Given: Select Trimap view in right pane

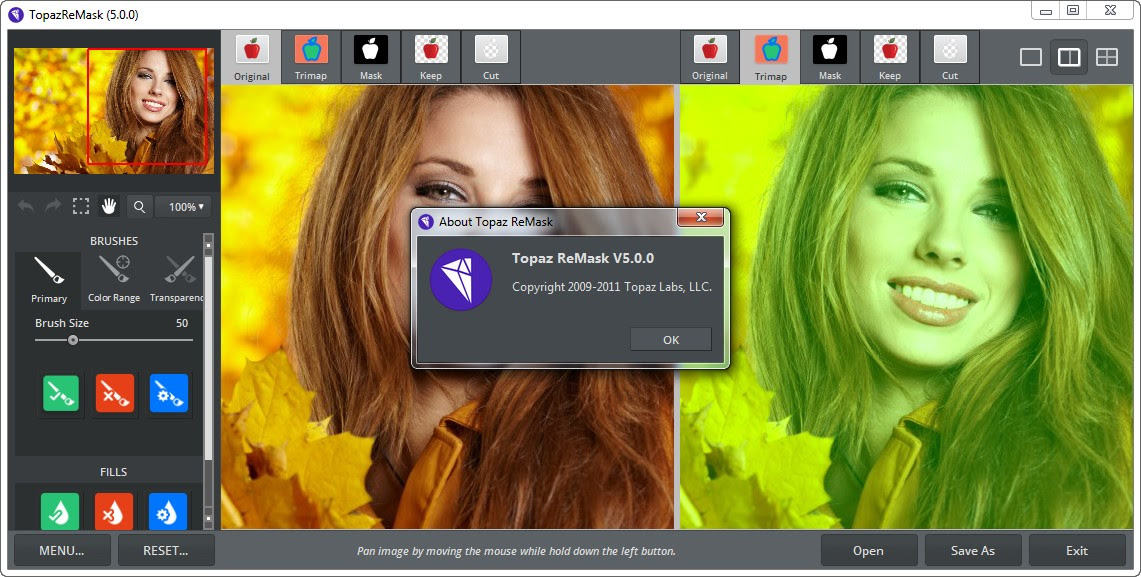Looking at the screenshot, I should pos(771,57).
